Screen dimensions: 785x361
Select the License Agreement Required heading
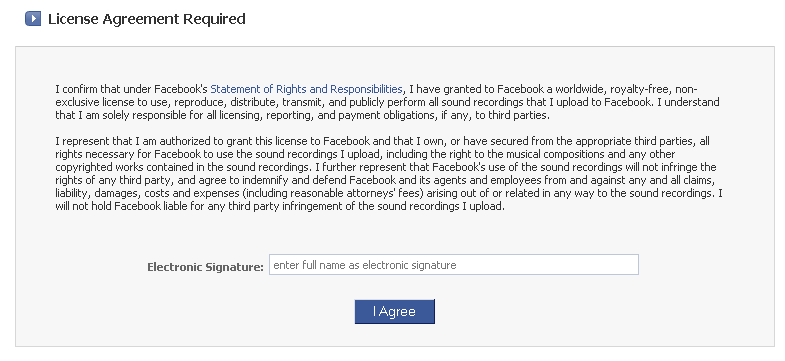tap(147, 19)
